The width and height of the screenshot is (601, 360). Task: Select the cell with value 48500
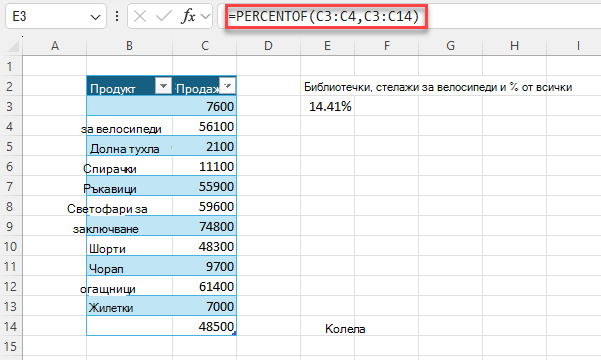205,326
